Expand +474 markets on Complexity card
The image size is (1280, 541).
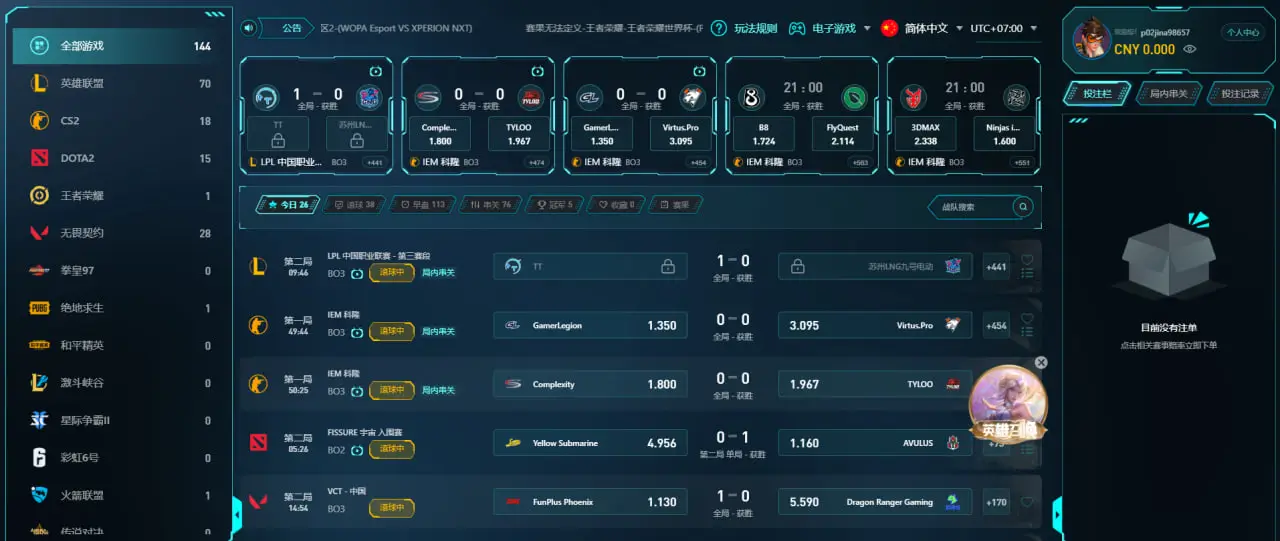(536, 162)
